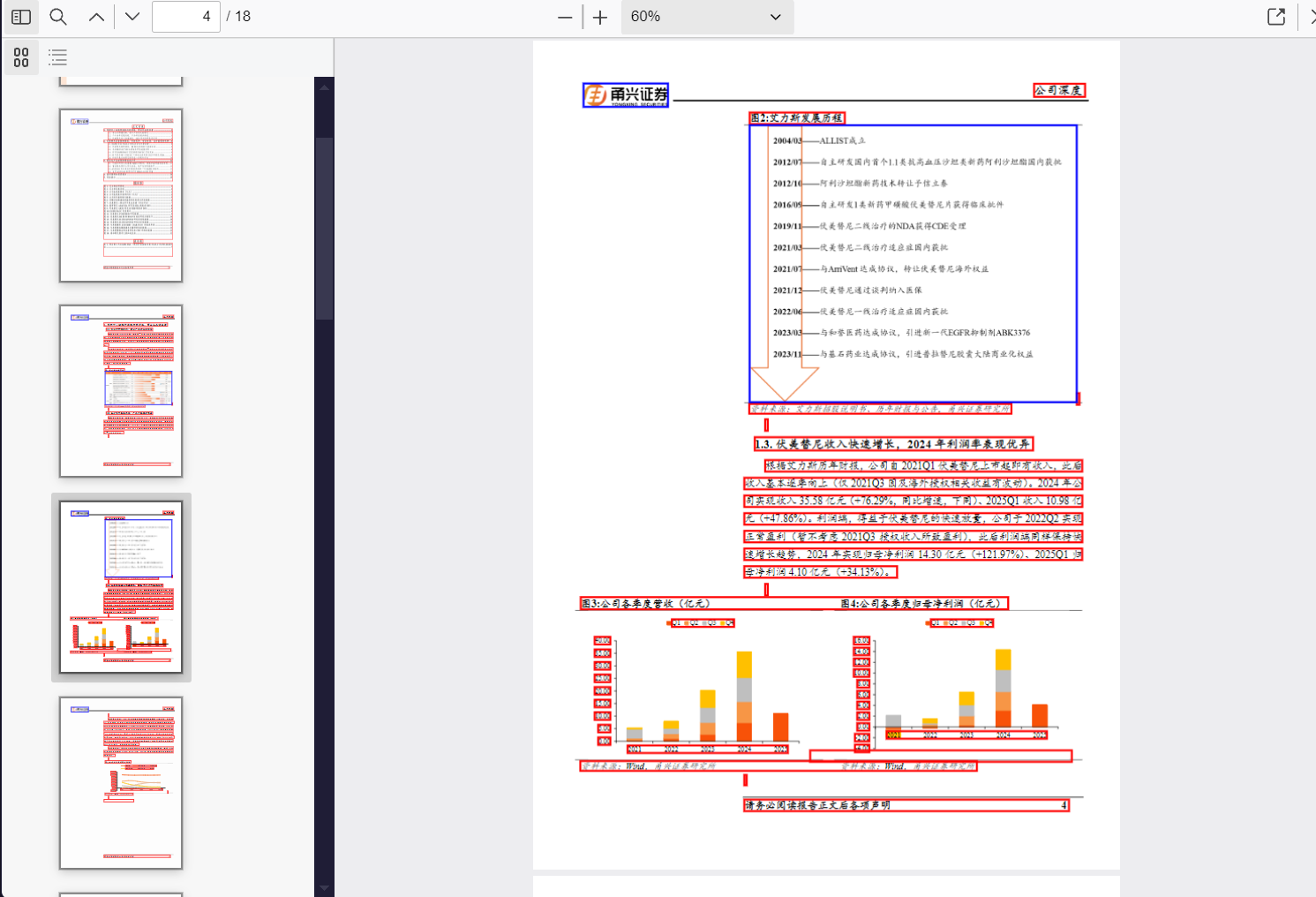This screenshot has height=897, width=1316.
Task: Select the page 5 thumbnail
Action: click(121, 783)
